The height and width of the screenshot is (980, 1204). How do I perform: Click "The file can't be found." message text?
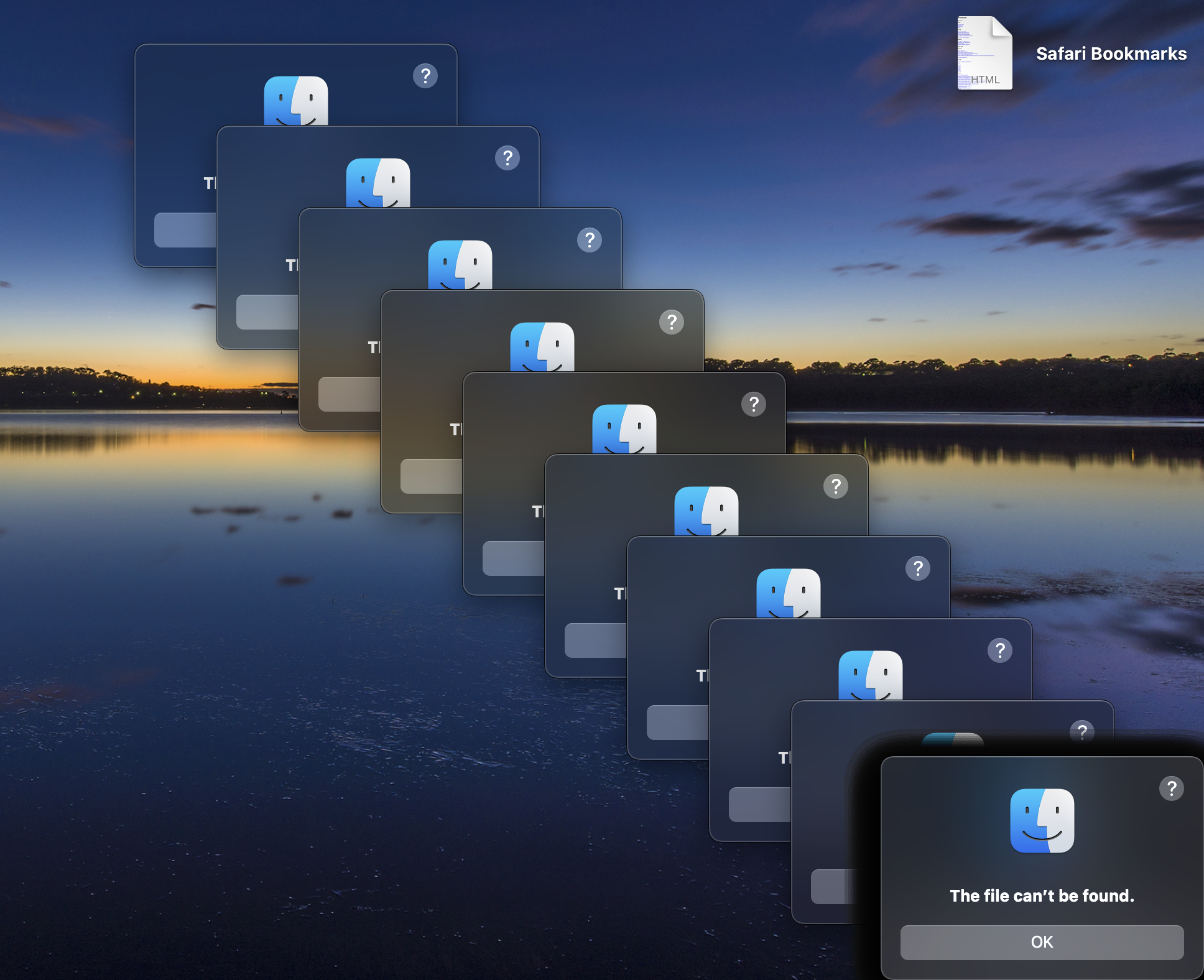coord(1042,895)
